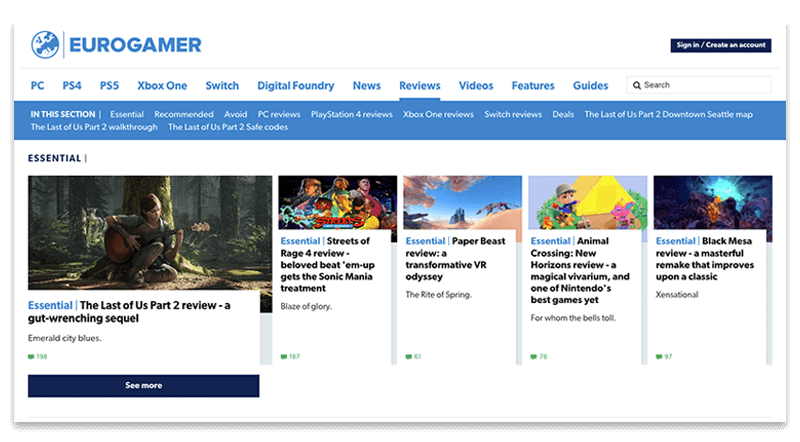Open Last of Us Part 2 Downtown Seattle map link
The height and width of the screenshot is (442, 800).
[x=668, y=114]
